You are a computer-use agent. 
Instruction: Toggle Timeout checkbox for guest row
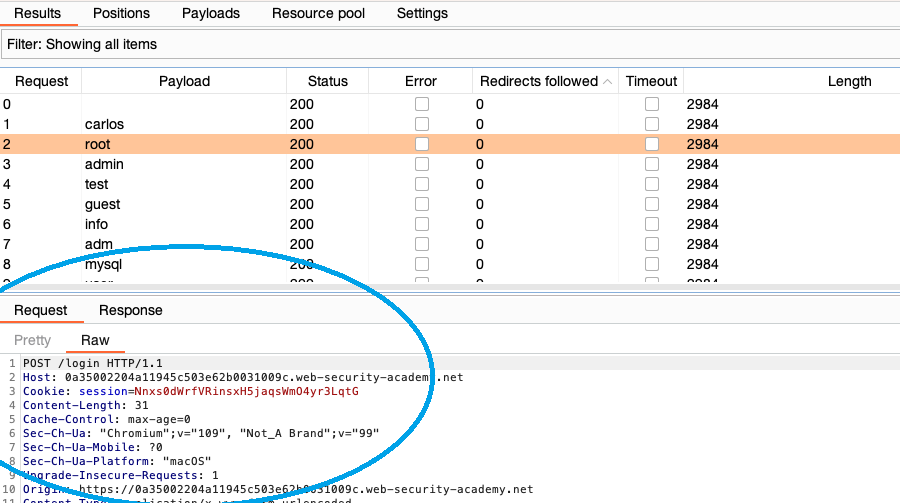click(651, 204)
